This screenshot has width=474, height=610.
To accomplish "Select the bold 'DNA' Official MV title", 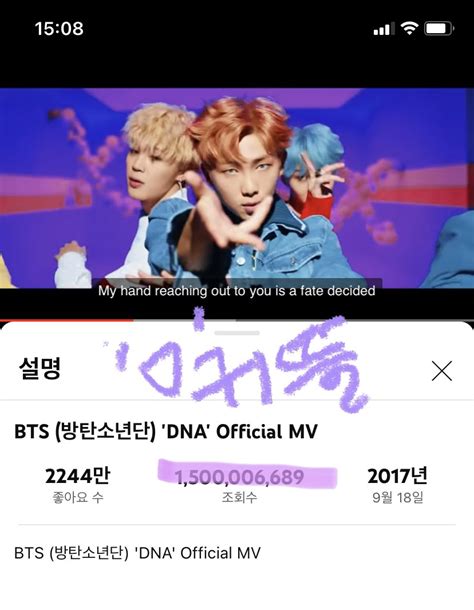I will click(166, 431).
